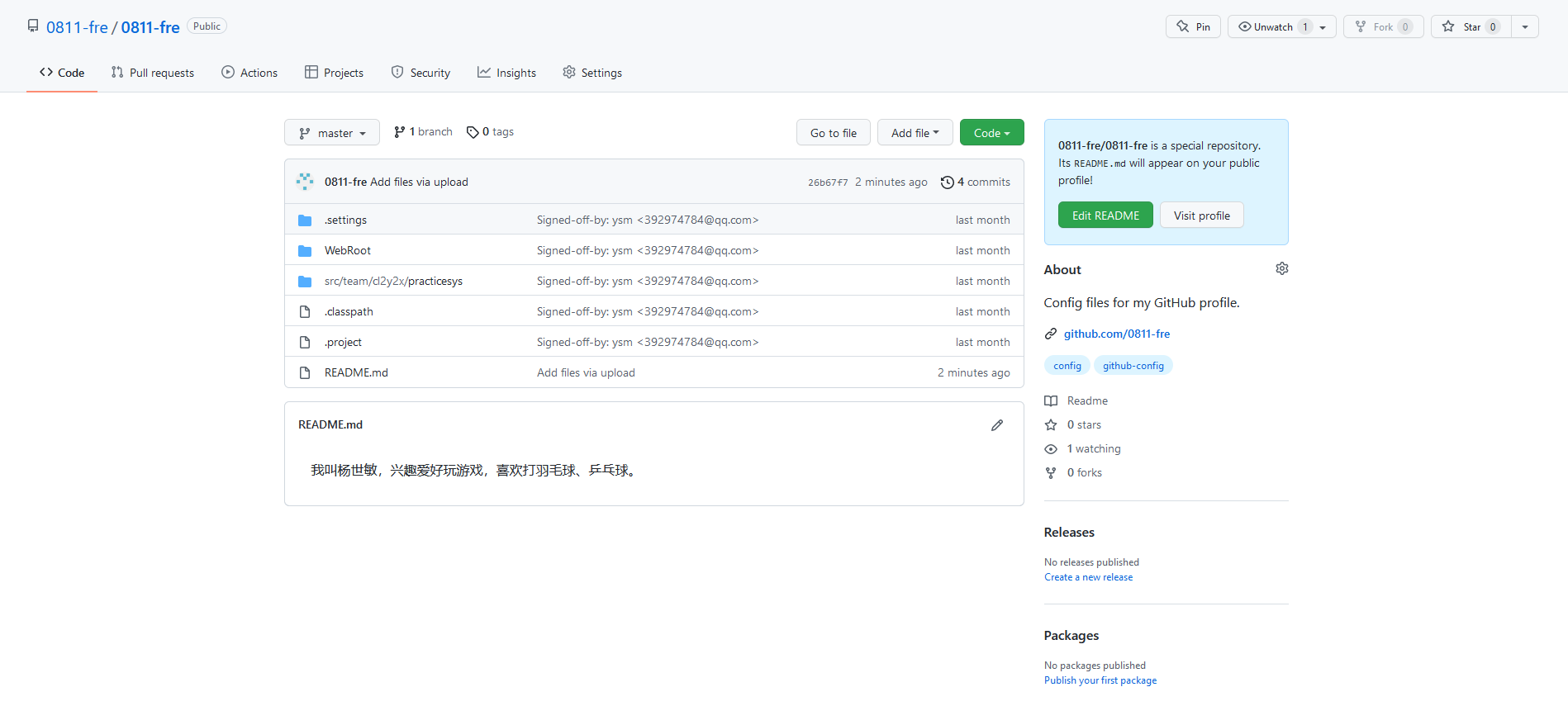The height and width of the screenshot is (706, 1568).
Task: Open the .settings folder
Action: coord(345,220)
